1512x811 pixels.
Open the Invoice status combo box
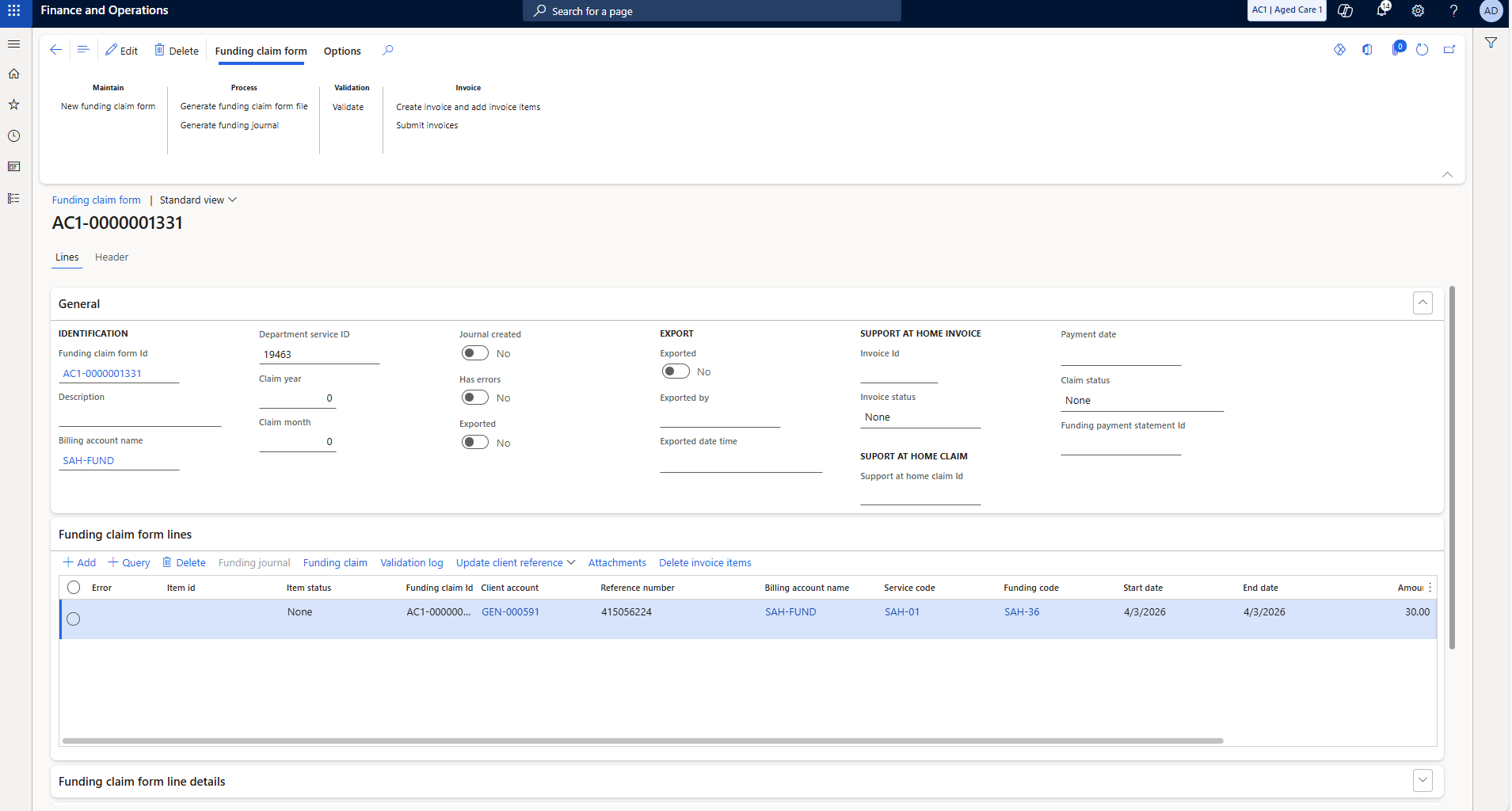tap(920, 417)
